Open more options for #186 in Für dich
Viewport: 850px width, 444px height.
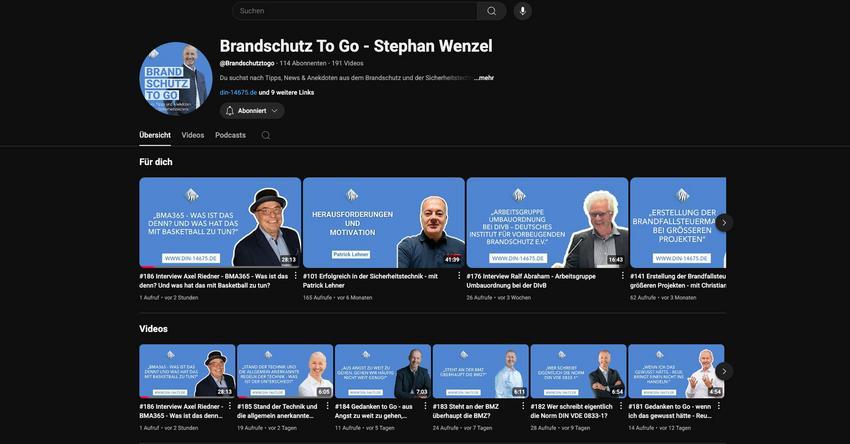(x=295, y=275)
